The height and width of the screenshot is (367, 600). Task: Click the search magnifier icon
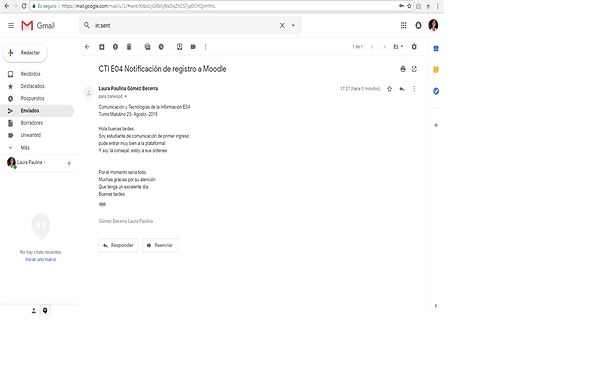tap(87, 25)
